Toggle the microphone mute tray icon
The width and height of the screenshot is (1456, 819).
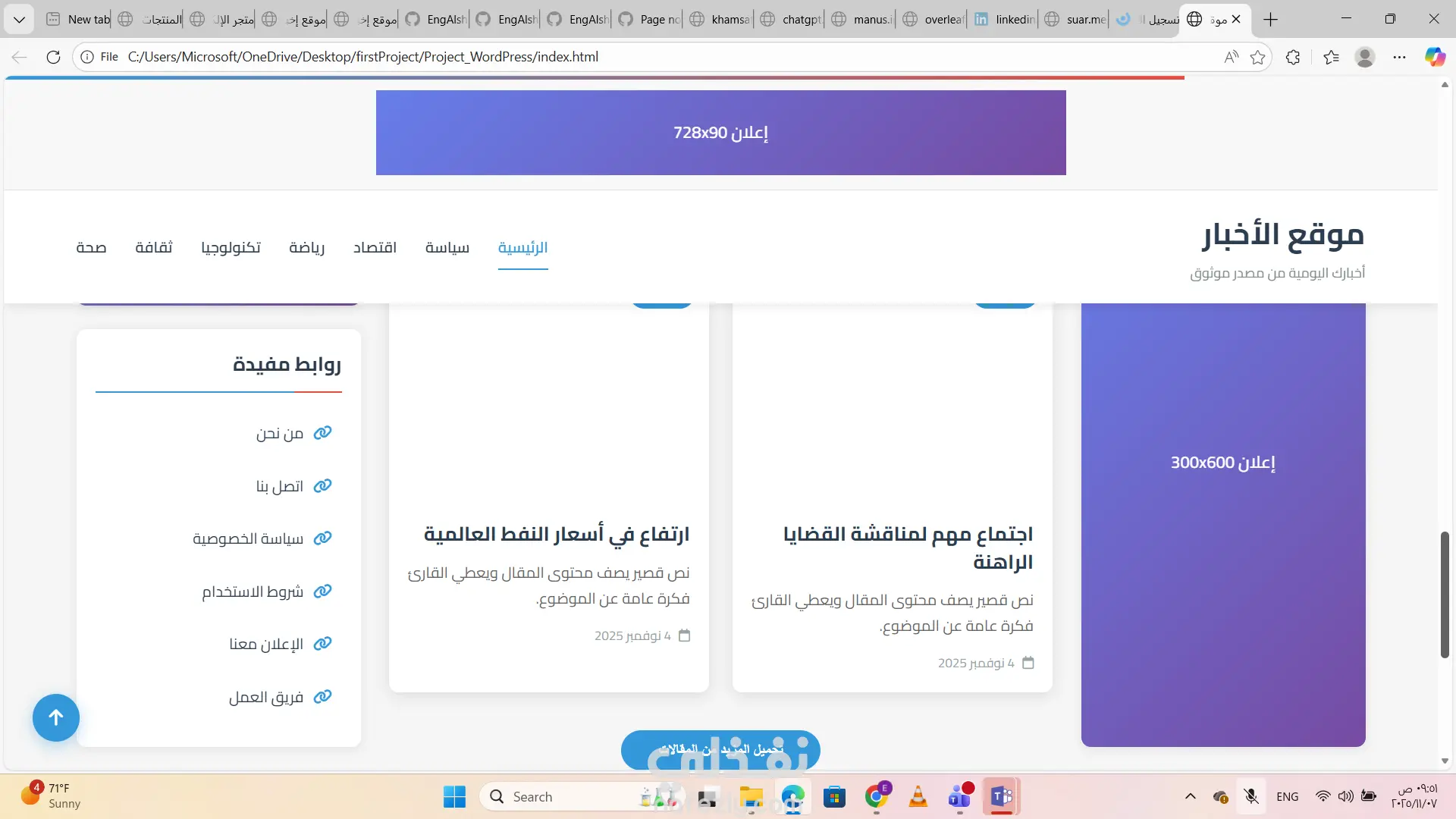click(x=1251, y=796)
